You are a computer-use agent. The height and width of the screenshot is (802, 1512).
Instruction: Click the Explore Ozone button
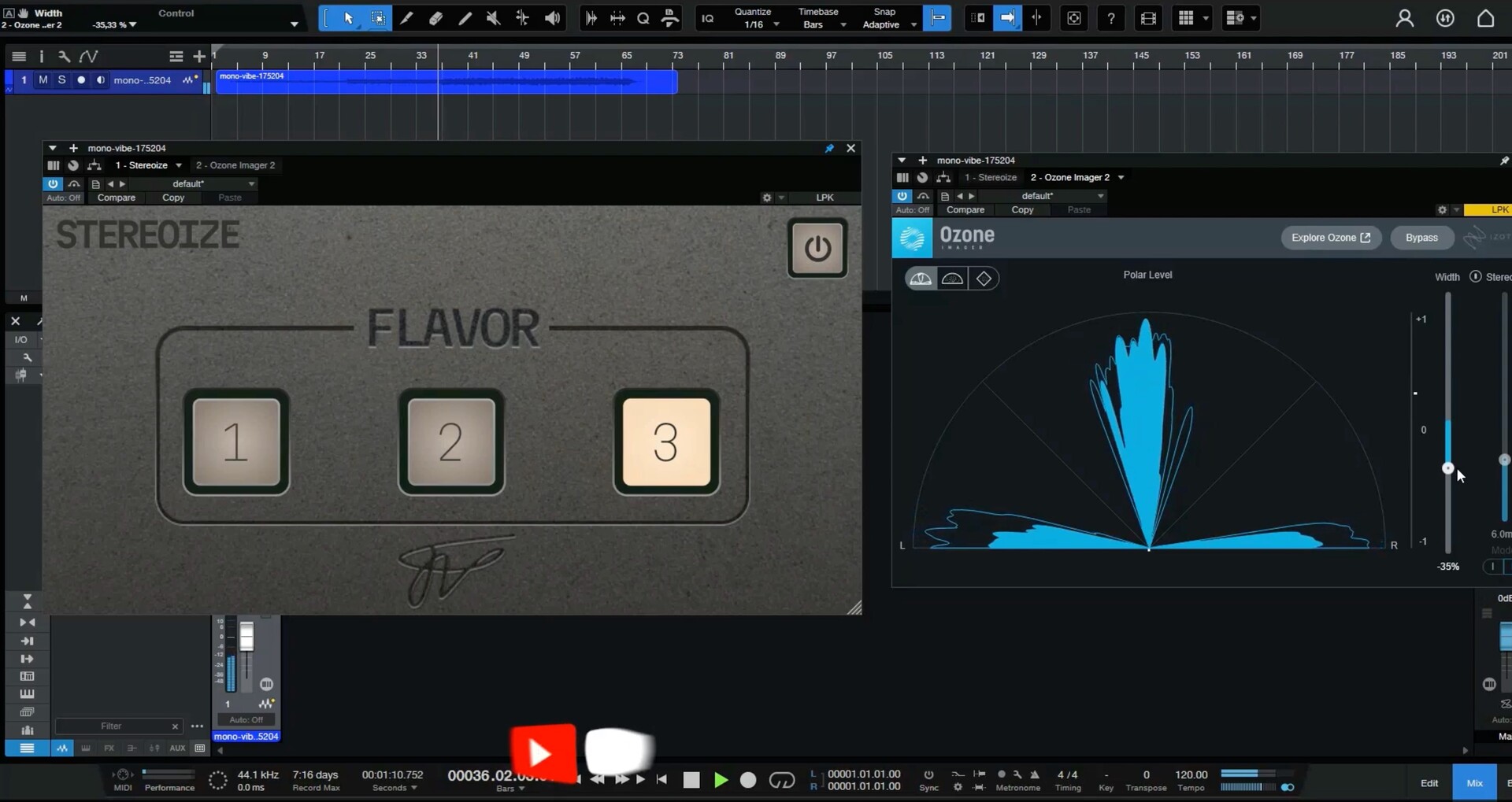pyautogui.click(x=1330, y=238)
